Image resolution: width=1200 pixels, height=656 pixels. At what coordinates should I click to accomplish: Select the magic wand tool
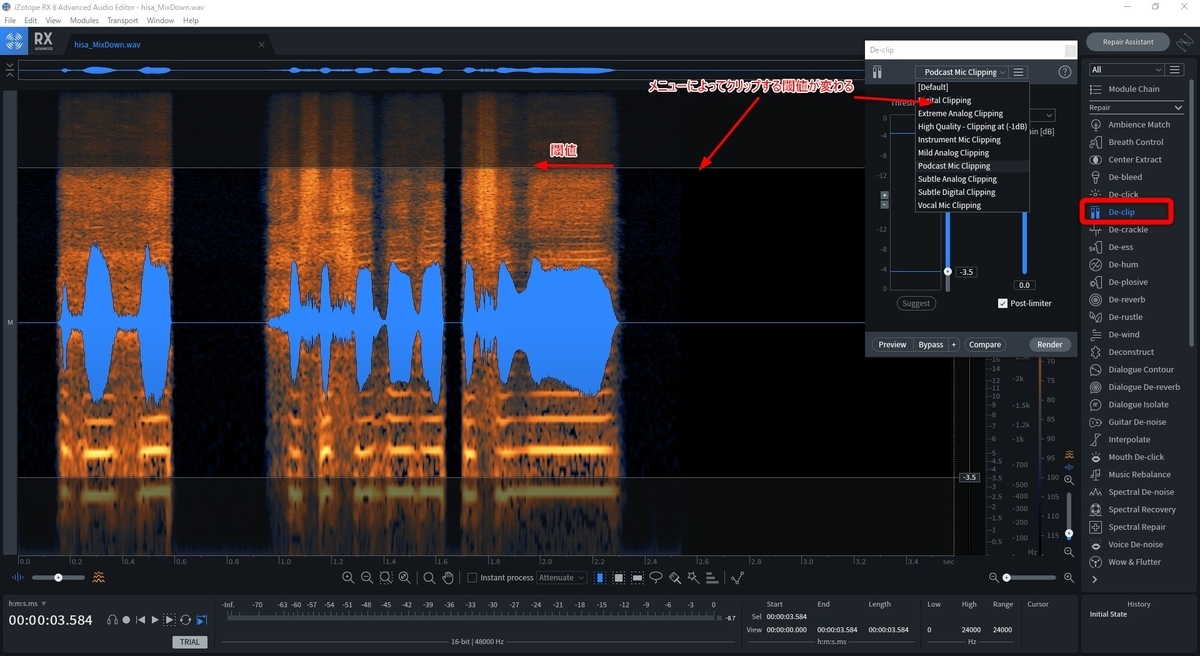click(x=693, y=578)
